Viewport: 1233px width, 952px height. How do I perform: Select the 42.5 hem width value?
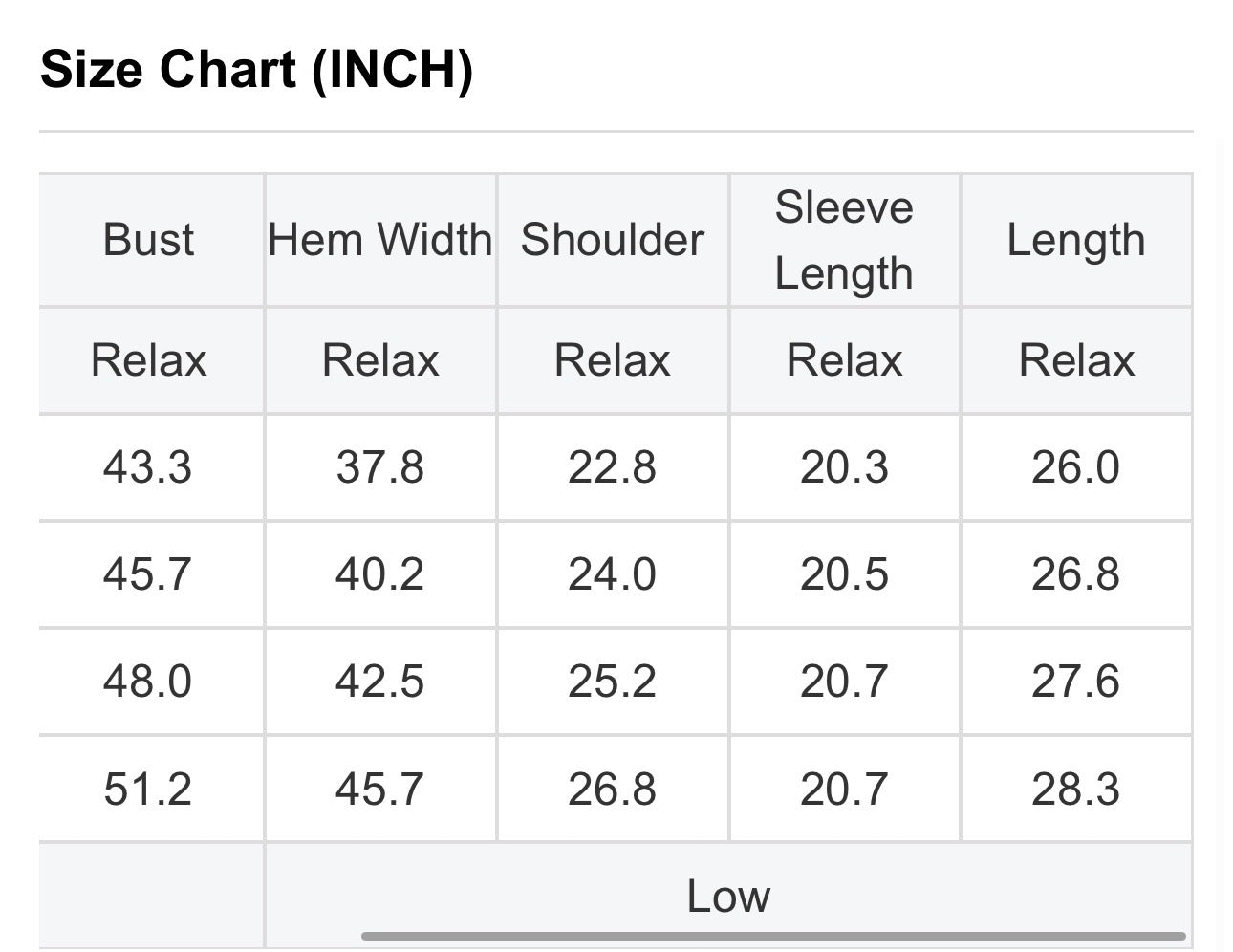[380, 682]
